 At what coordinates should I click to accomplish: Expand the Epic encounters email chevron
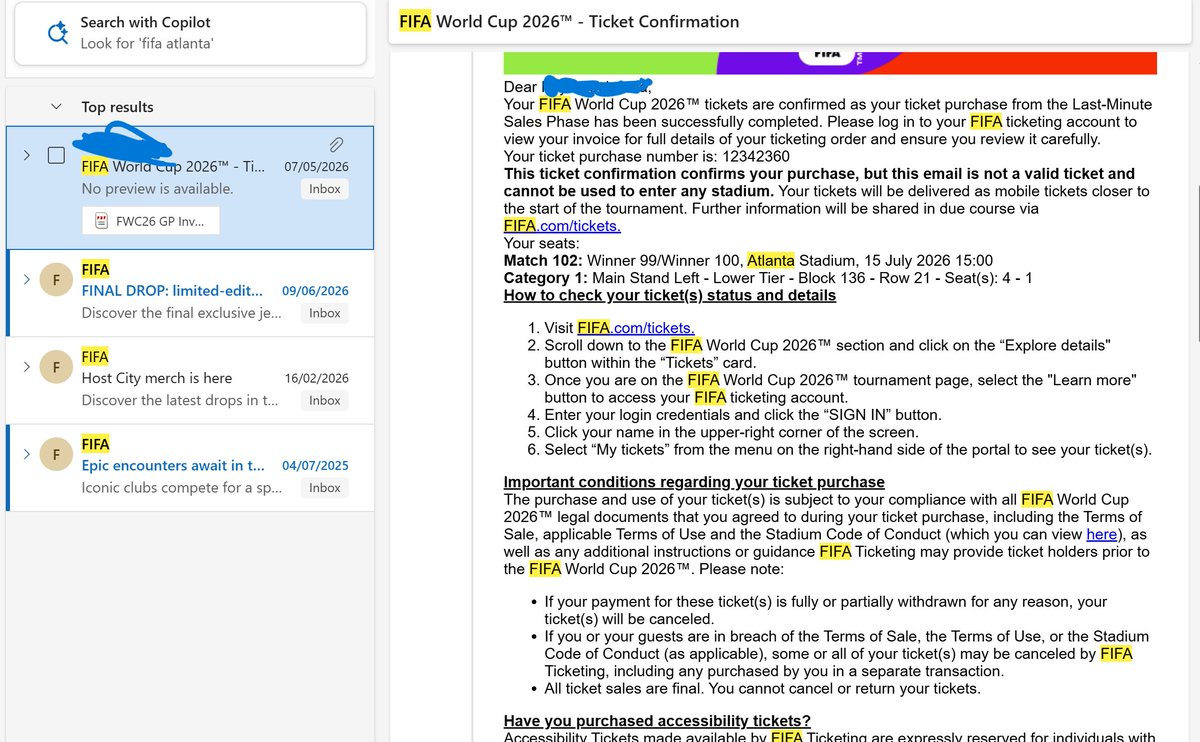click(x=26, y=454)
